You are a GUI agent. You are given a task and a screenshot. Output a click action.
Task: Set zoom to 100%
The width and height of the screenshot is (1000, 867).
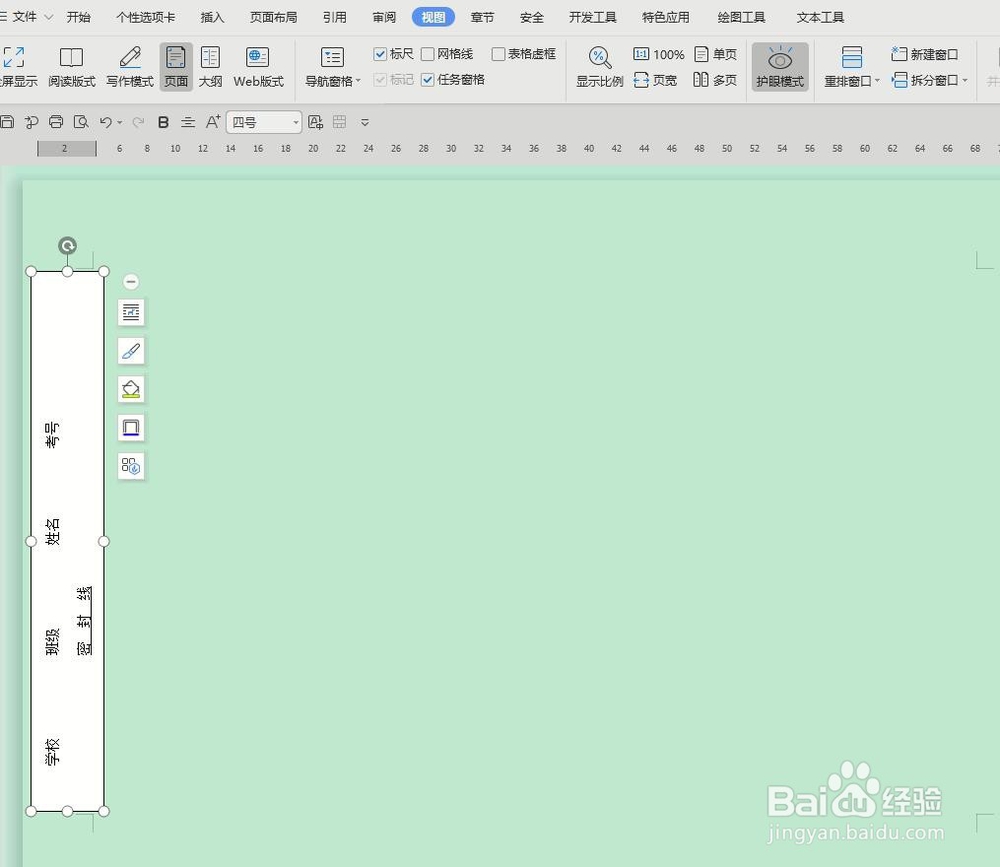click(659, 54)
